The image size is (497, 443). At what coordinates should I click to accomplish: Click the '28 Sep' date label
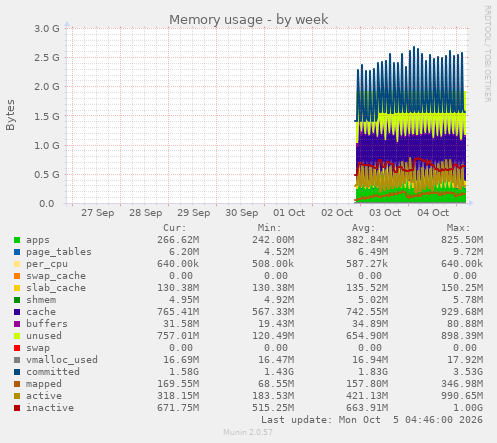coord(146,213)
